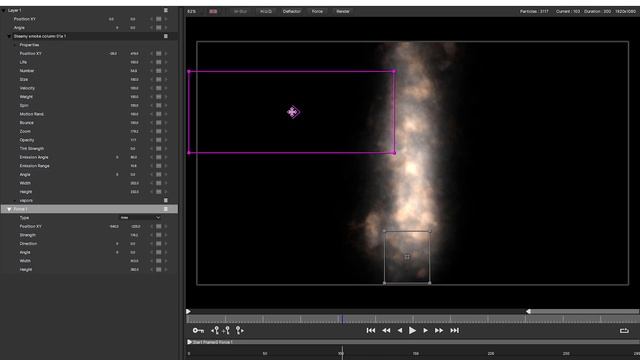Click the Motion Rand. label
The image size is (640, 360).
point(32,114)
